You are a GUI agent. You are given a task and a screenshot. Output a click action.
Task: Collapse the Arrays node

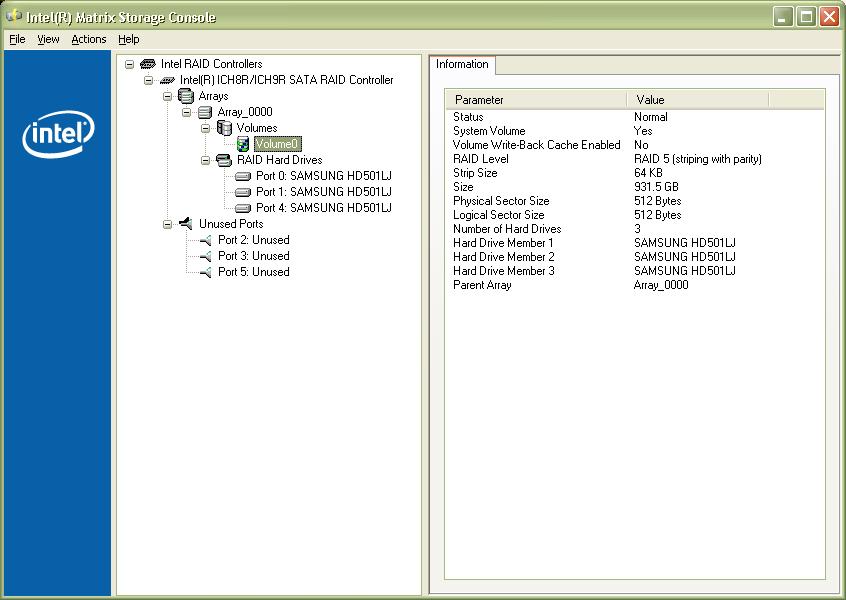coord(168,96)
